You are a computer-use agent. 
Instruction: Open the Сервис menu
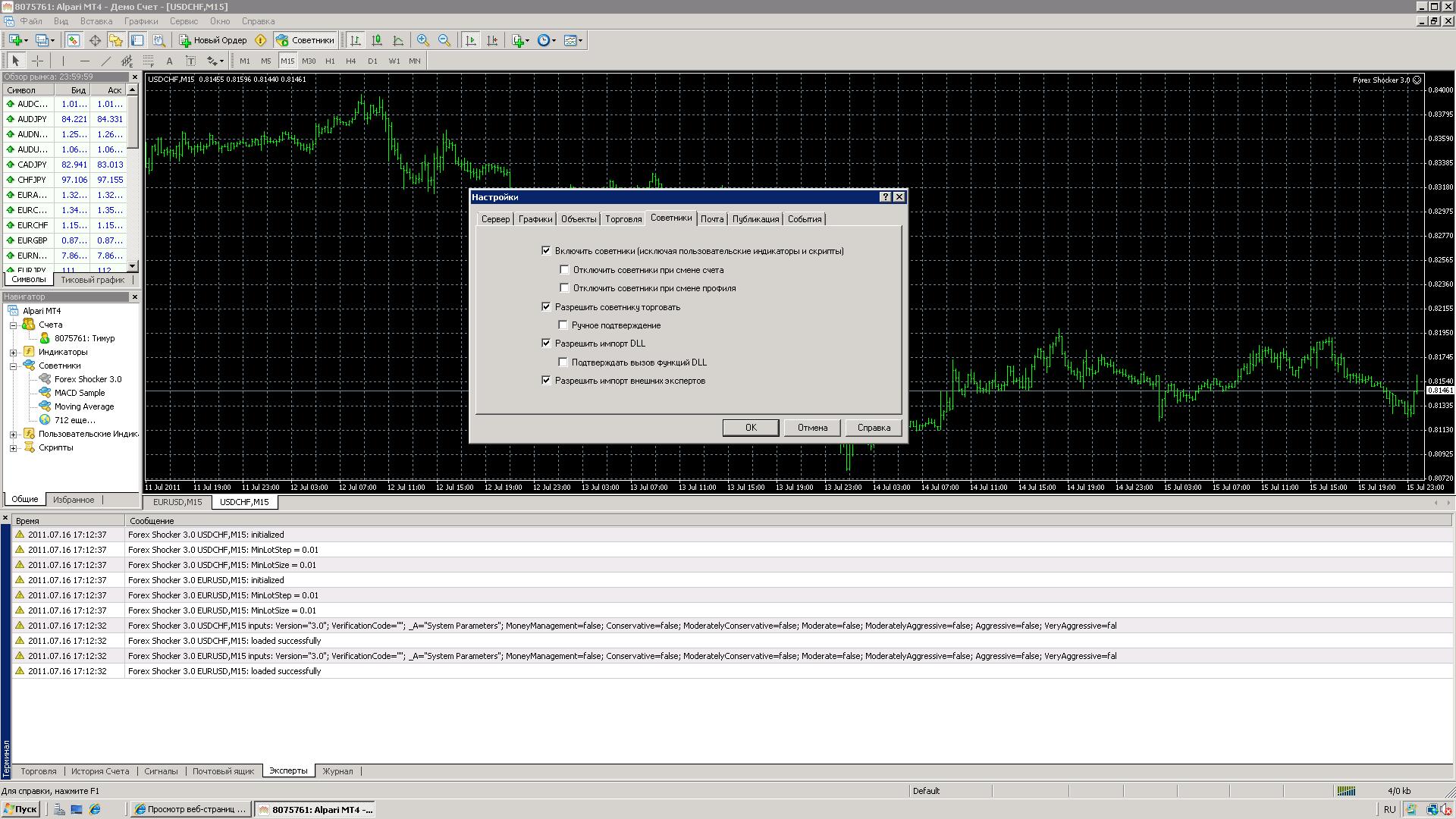tap(184, 21)
